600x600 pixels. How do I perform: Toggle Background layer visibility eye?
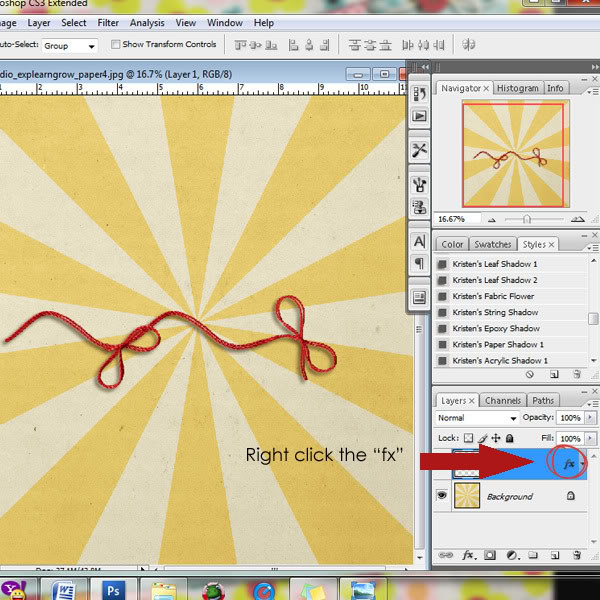442,496
